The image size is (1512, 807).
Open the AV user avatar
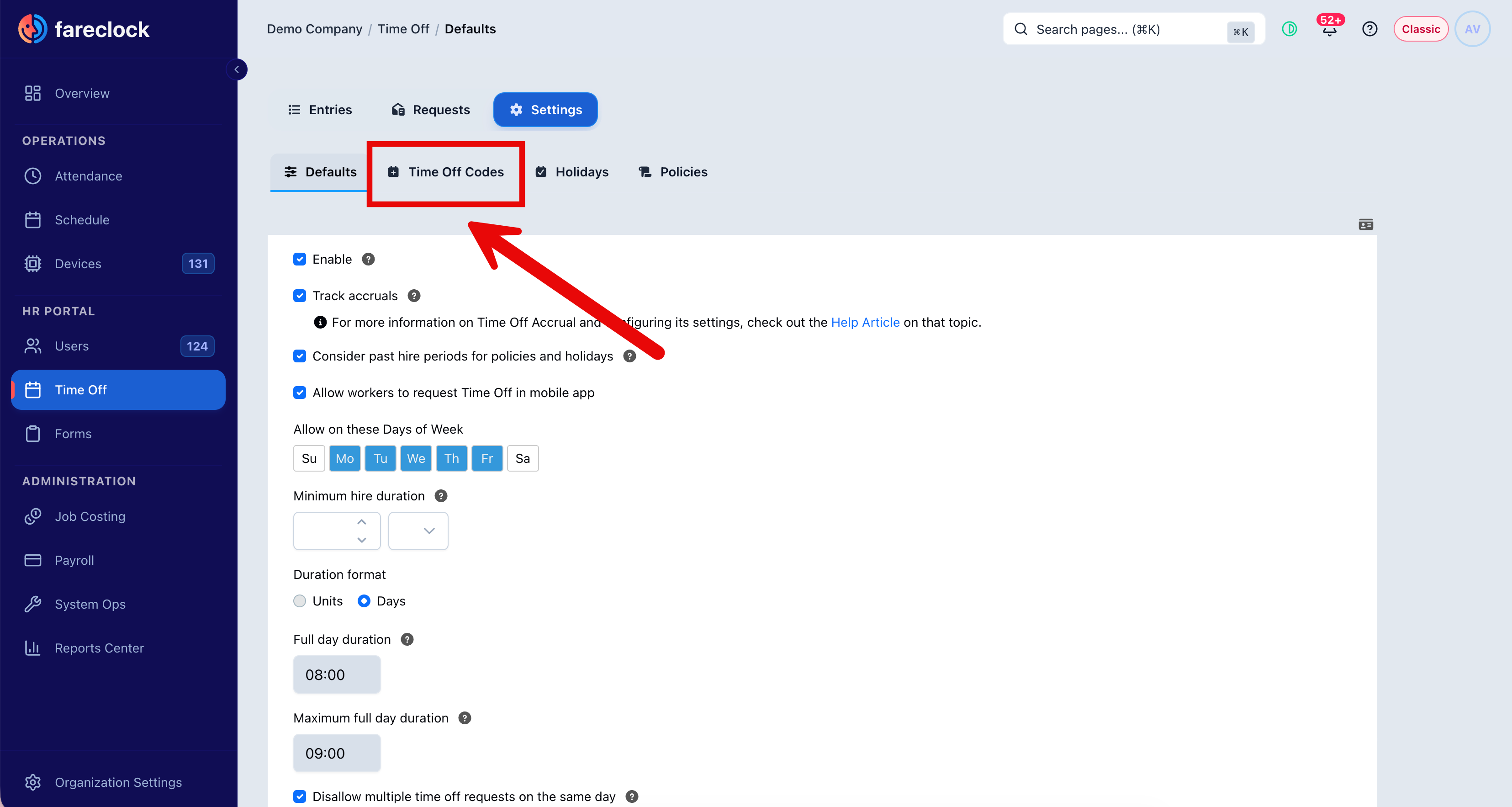(x=1472, y=29)
